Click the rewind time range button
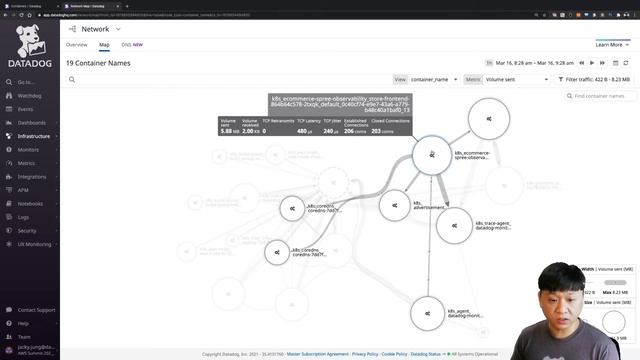 [x=582, y=63]
